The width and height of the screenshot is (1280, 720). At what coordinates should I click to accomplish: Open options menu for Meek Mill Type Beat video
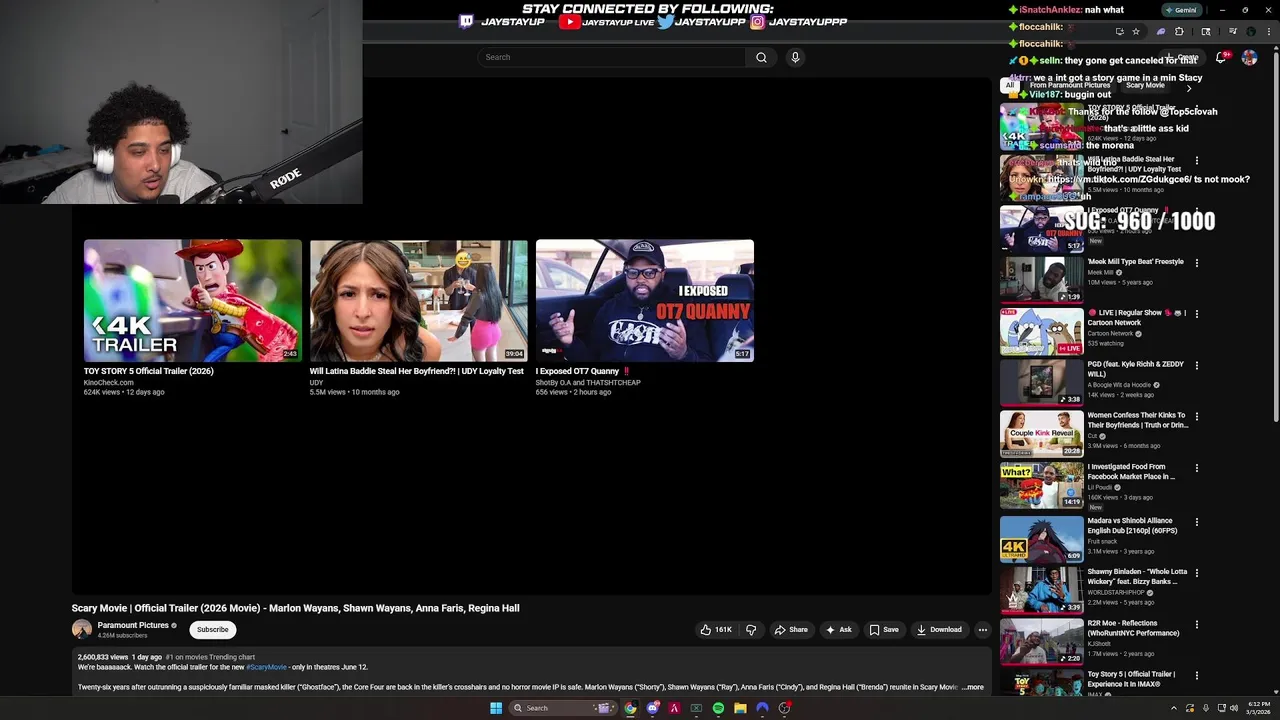1197,263
